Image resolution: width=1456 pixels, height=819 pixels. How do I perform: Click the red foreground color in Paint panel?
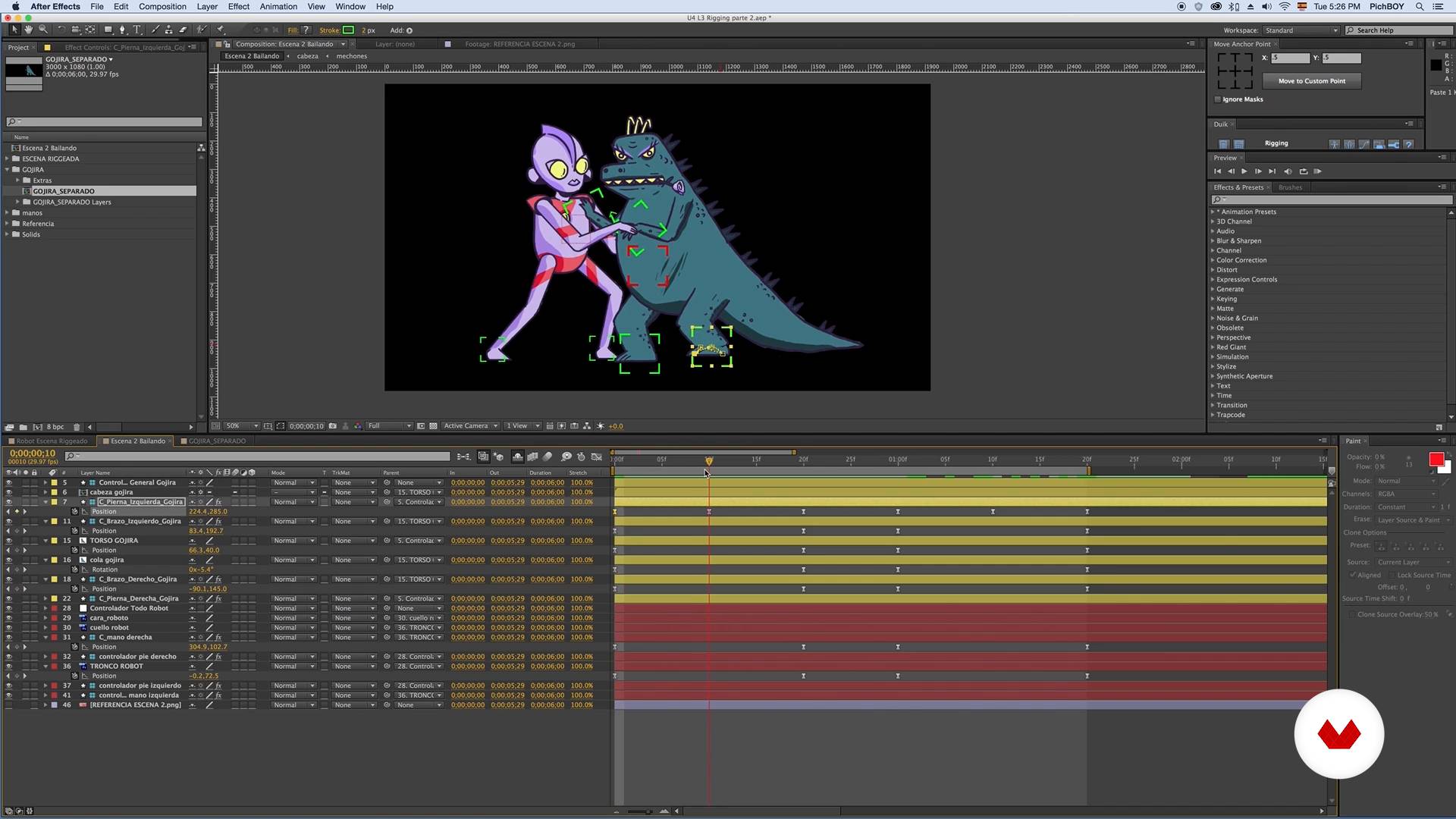1436,460
